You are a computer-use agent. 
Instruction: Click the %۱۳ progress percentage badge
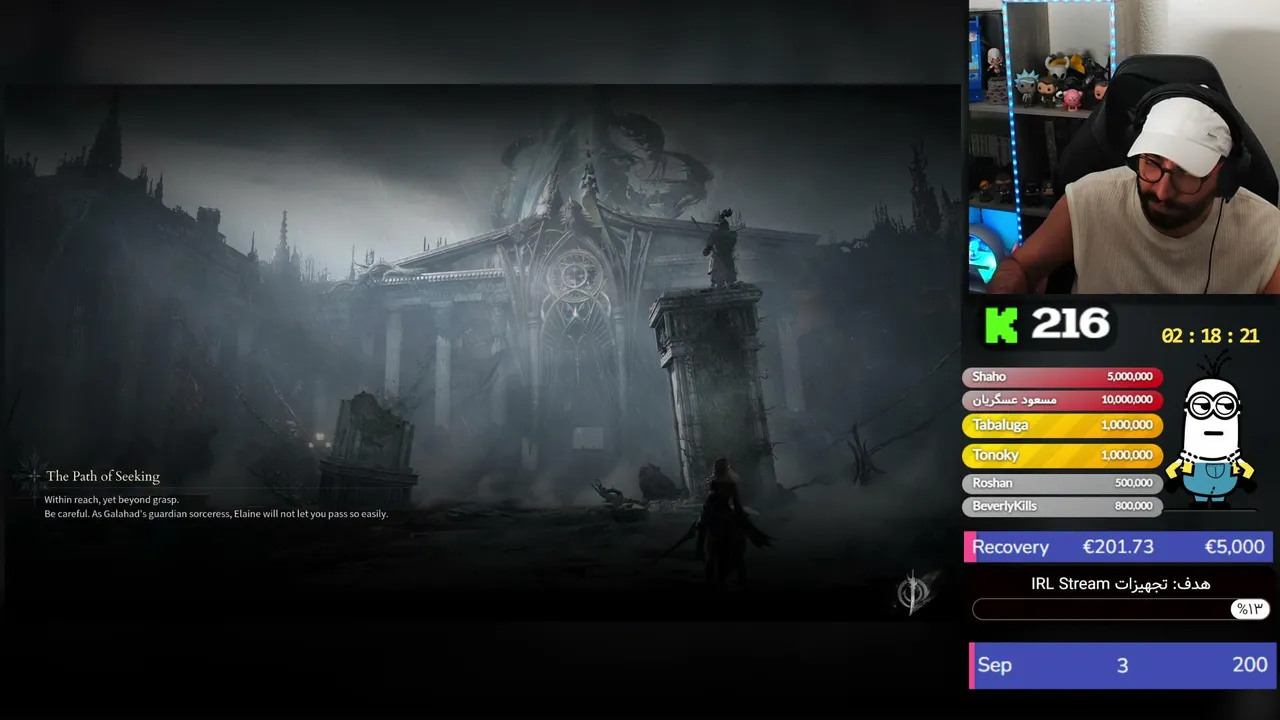[1250, 609]
